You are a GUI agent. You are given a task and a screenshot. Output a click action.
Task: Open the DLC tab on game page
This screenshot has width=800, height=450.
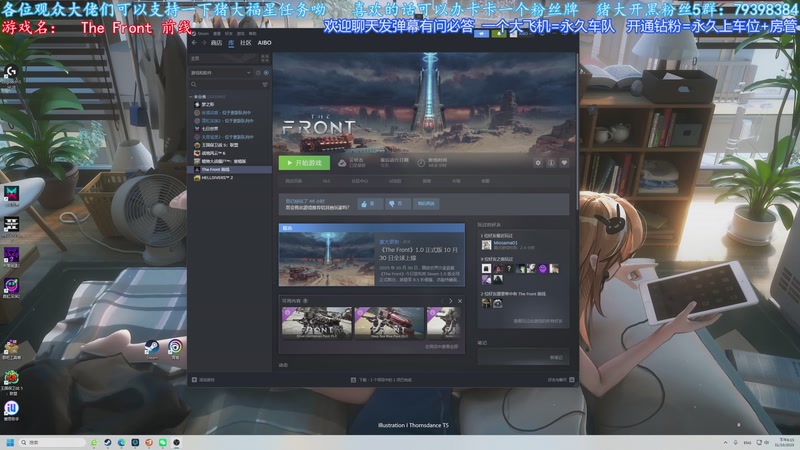[x=327, y=181]
